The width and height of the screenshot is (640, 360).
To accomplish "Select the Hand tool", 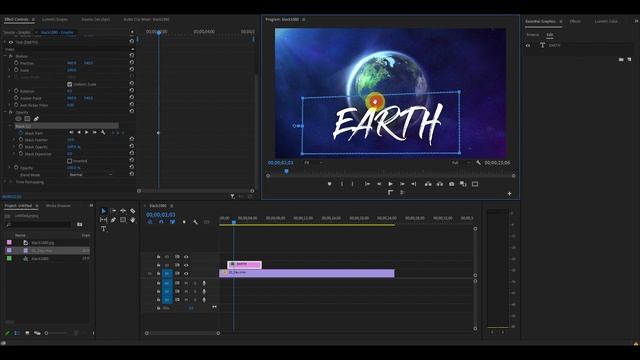I will coord(133,220).
